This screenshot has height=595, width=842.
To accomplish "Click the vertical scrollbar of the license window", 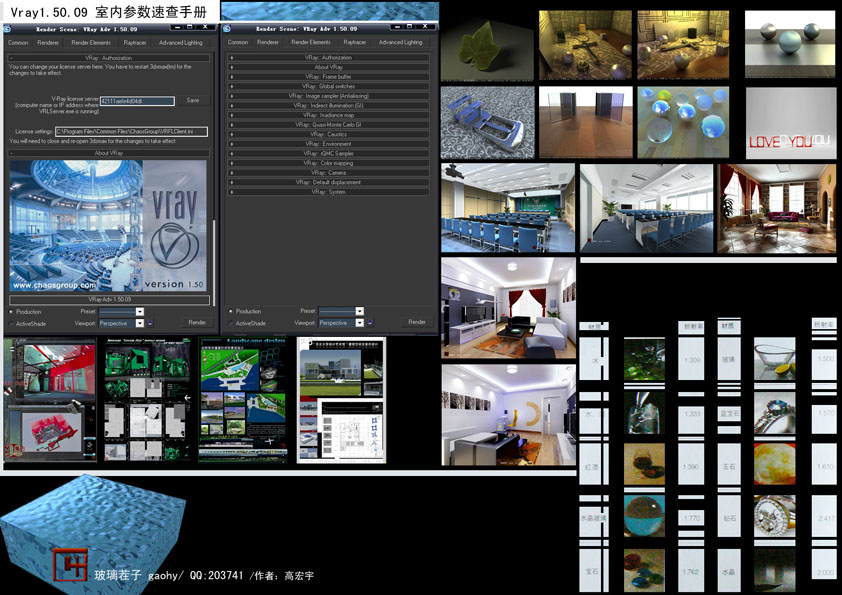I will click(x=214, y=262).
